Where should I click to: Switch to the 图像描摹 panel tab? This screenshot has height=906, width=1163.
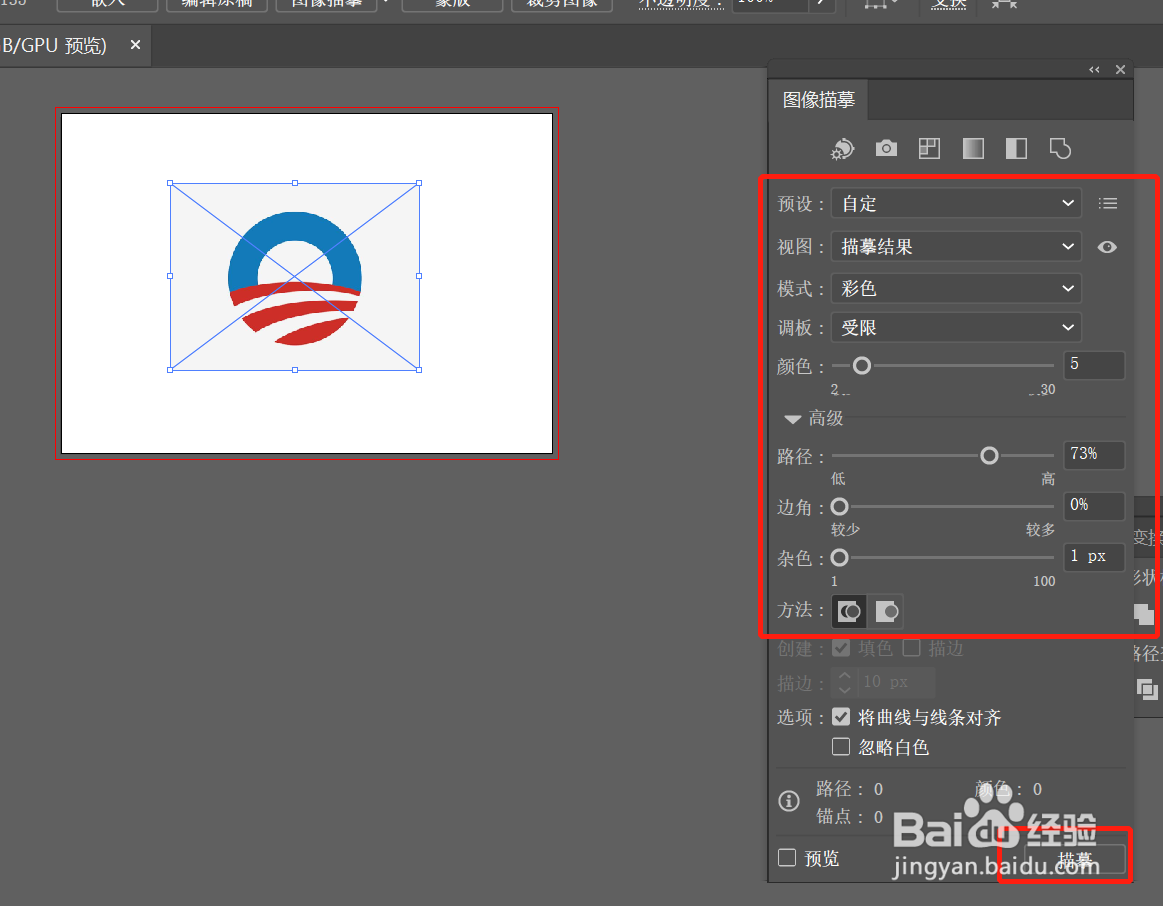click(818, 100)
